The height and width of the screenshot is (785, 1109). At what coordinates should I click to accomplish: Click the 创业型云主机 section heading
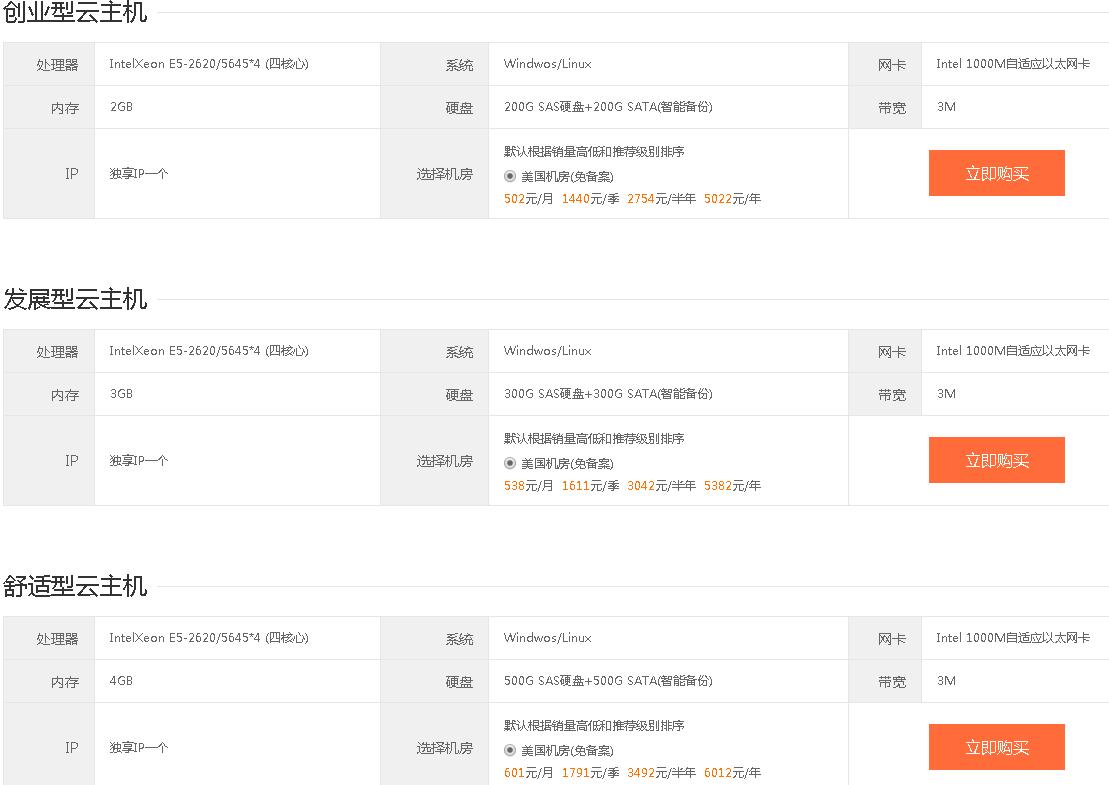75,12
